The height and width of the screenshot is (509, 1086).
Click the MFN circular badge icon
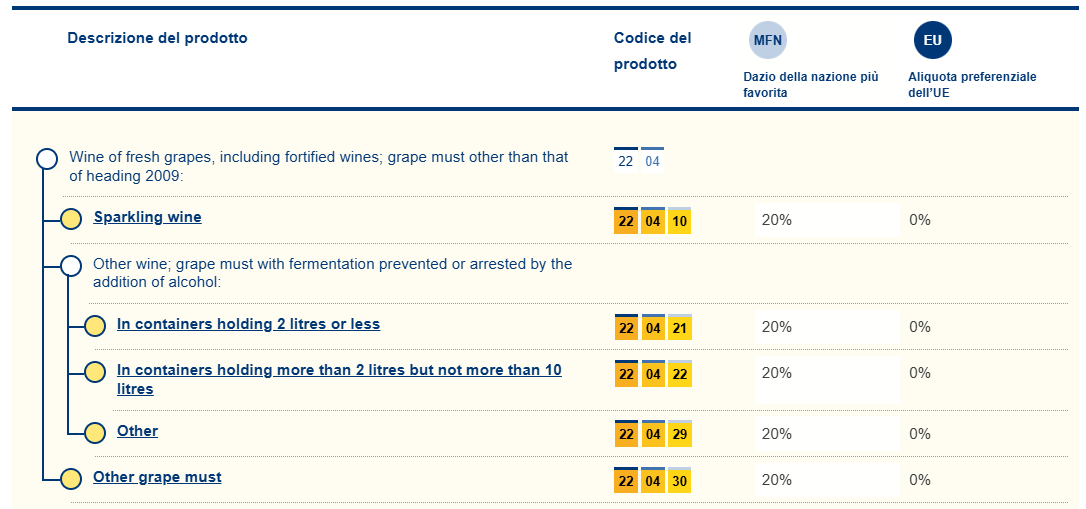click(767, 40)
